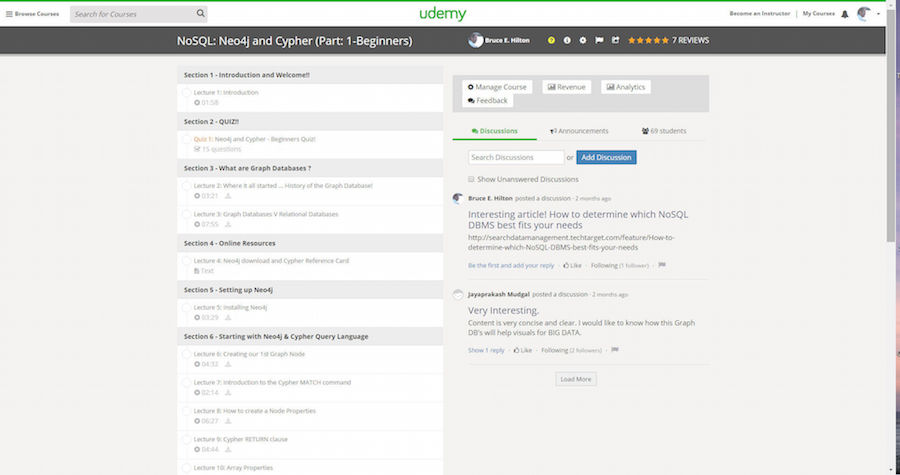
Task: Mark Lecture 2 completion circle
Action: point(186,186)
